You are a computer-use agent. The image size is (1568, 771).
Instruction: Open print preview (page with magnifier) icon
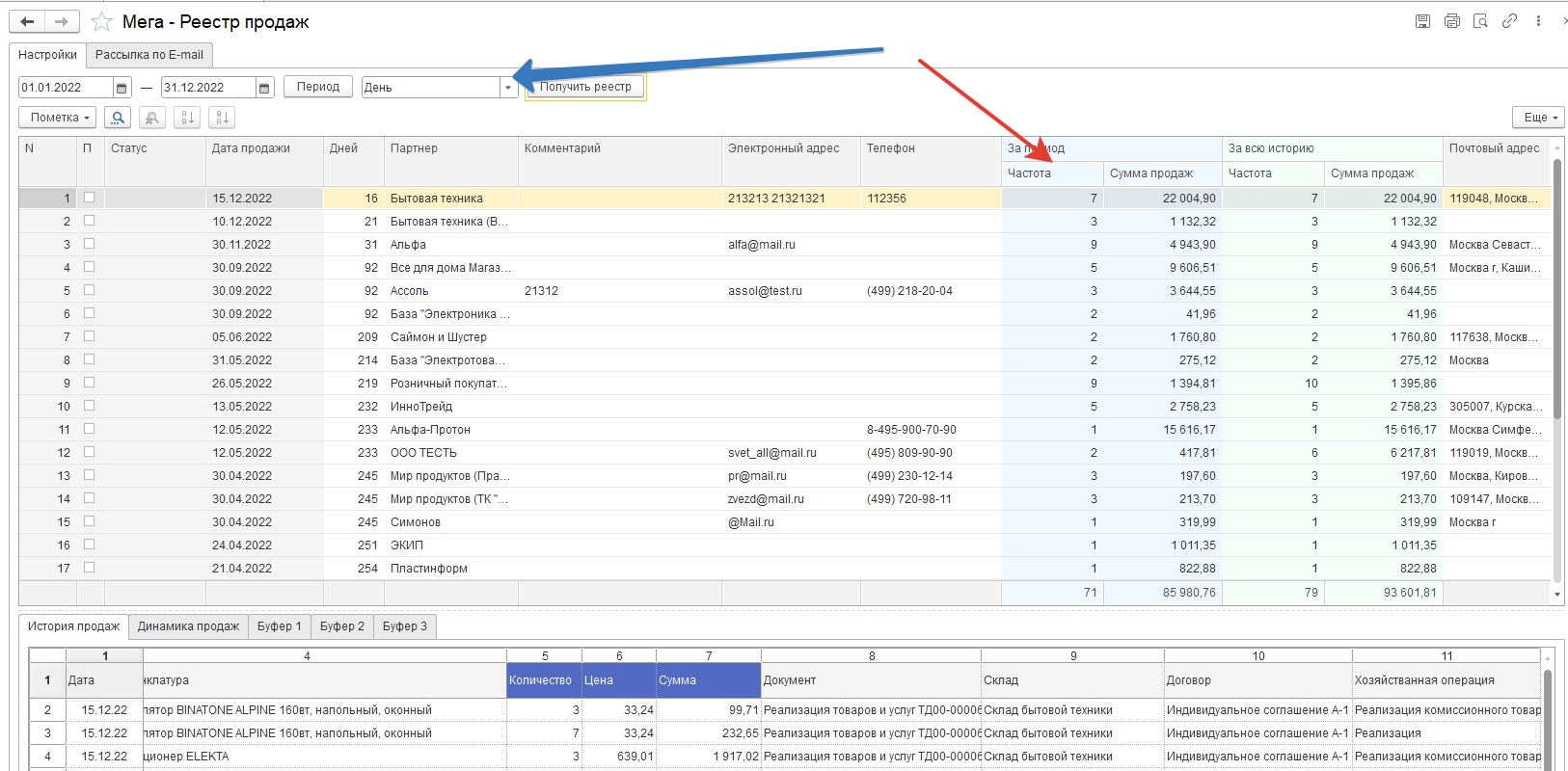click(x=1480, y=21)
